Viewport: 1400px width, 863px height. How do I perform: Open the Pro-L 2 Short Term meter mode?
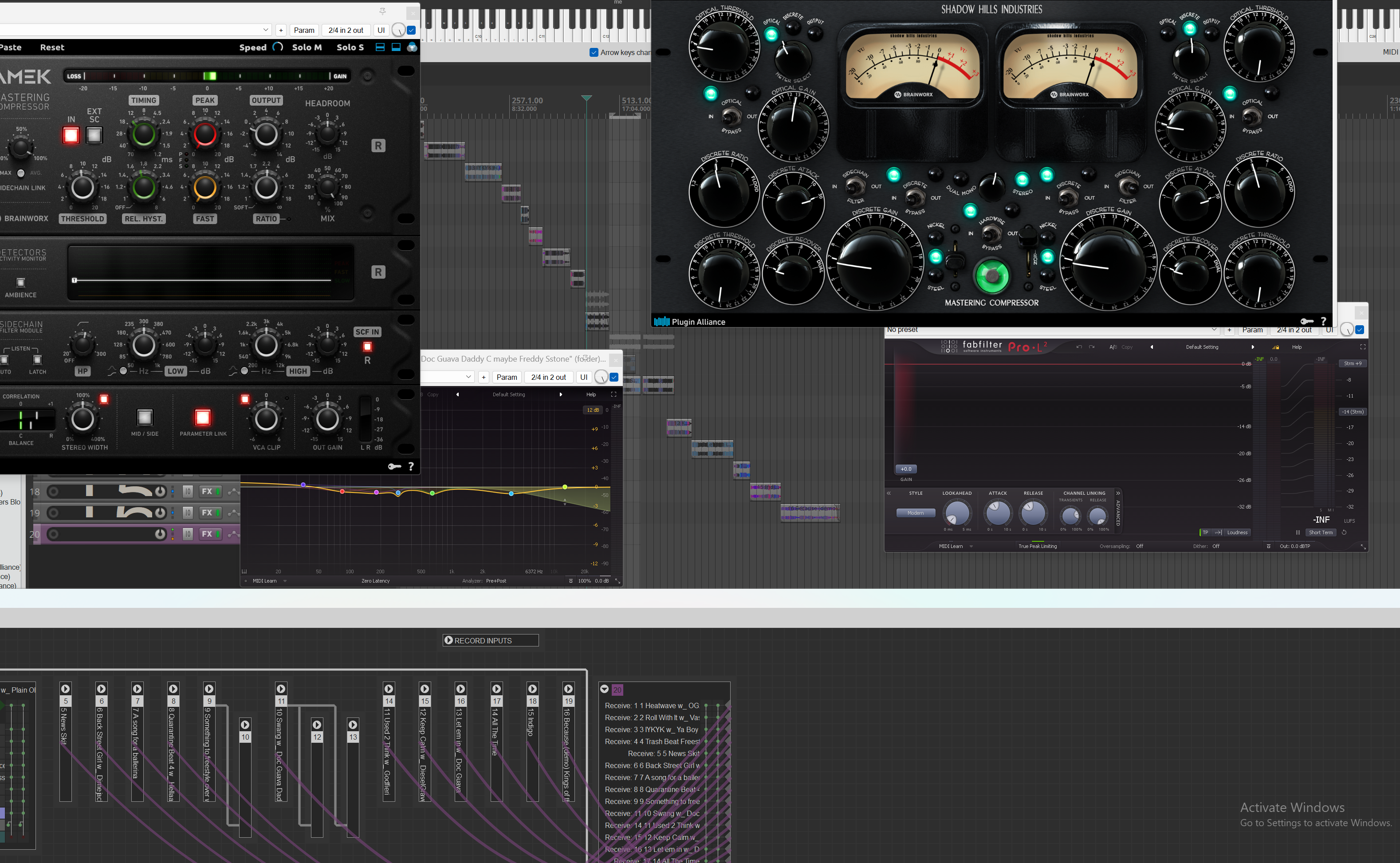1321,532
